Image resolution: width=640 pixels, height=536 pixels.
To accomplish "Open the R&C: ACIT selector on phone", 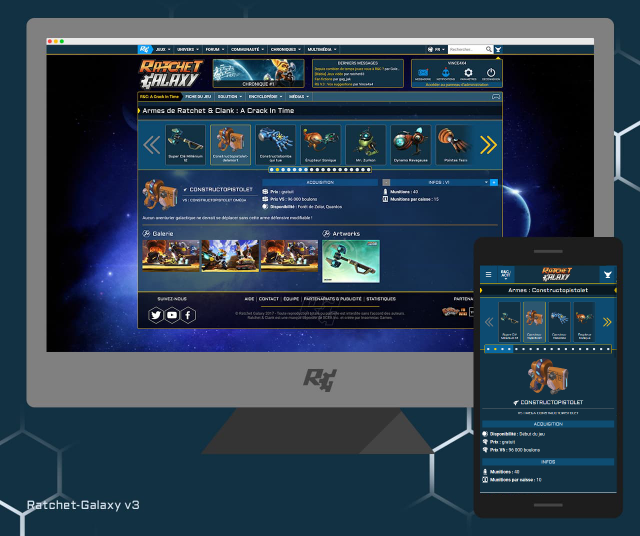I will [505, 274].
